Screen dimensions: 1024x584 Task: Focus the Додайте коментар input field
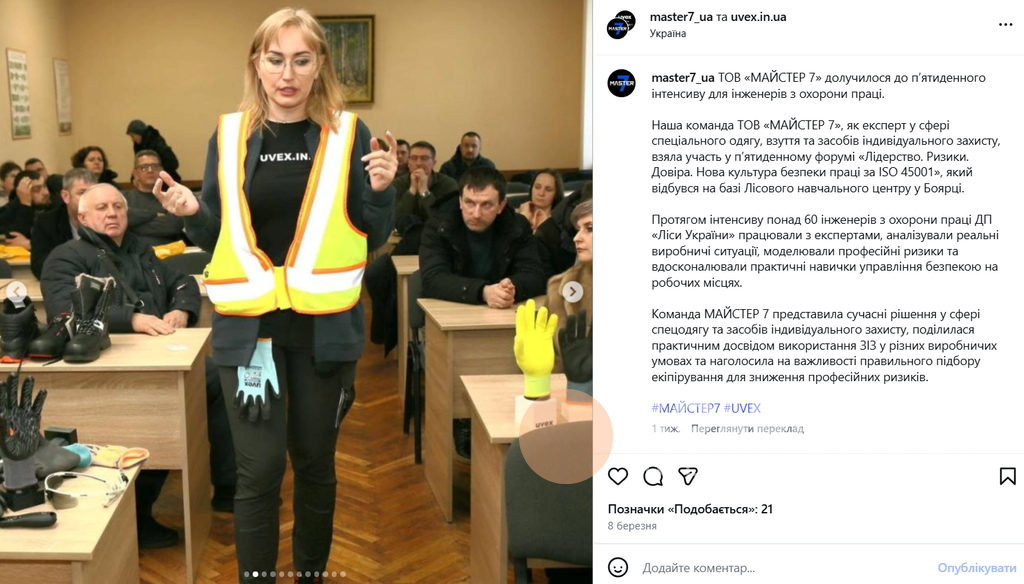tap(784, 568)
